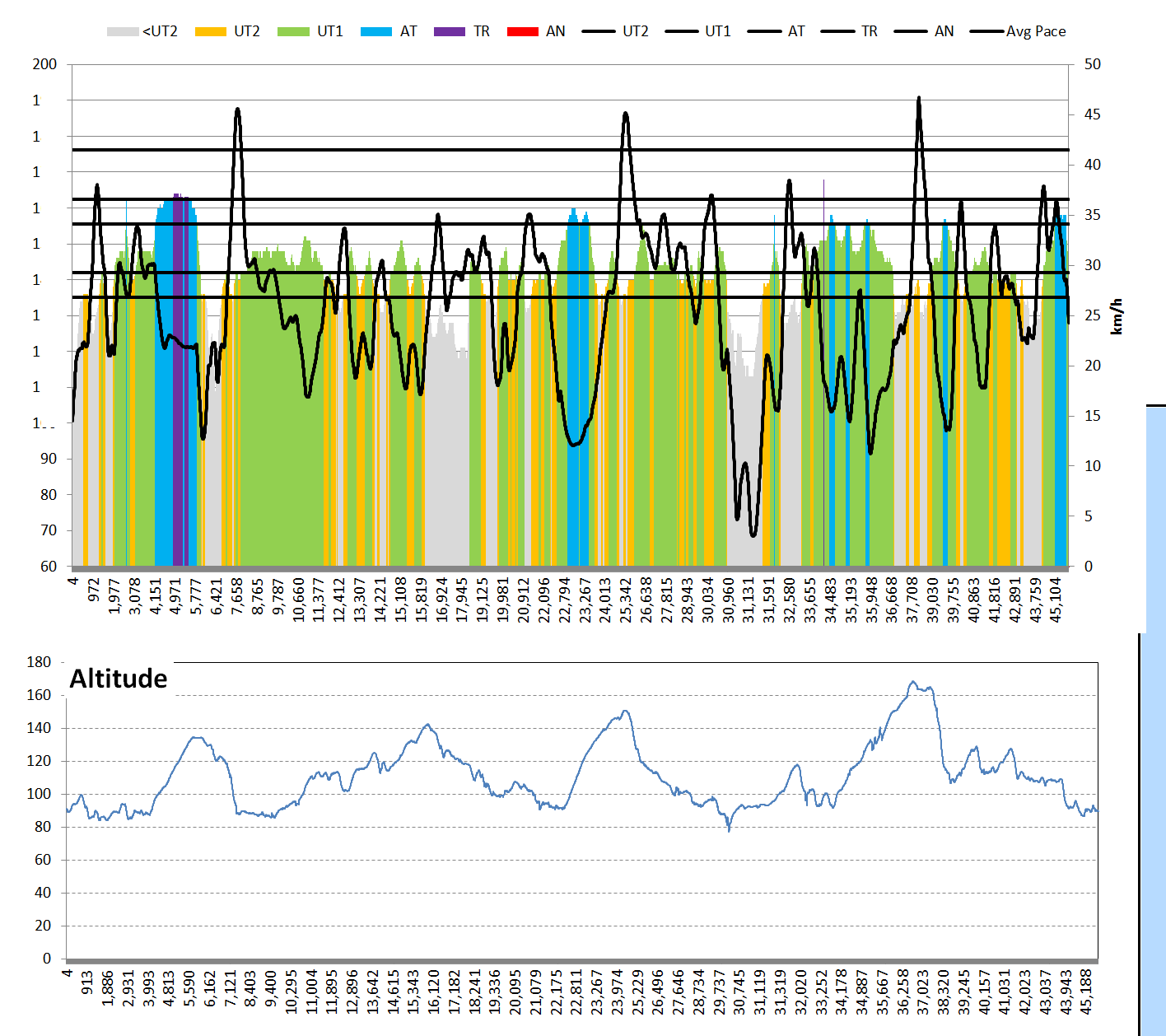Click the 50 label on speed axis
Image resolution: width=1166 pixels, height=1036 pixels.
click(1092, 64)
